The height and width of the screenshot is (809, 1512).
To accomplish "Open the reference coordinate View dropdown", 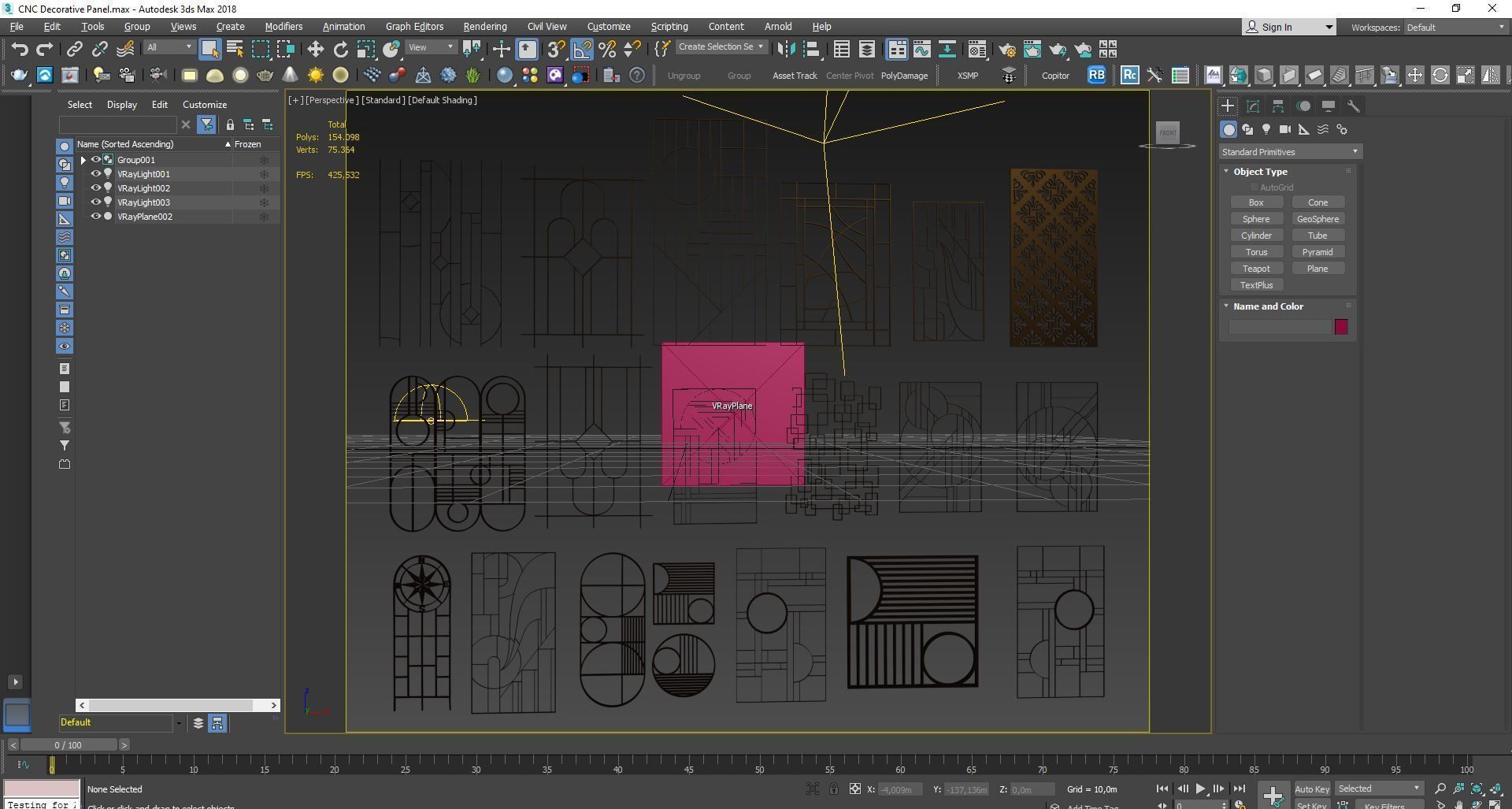I will point(431,47).
